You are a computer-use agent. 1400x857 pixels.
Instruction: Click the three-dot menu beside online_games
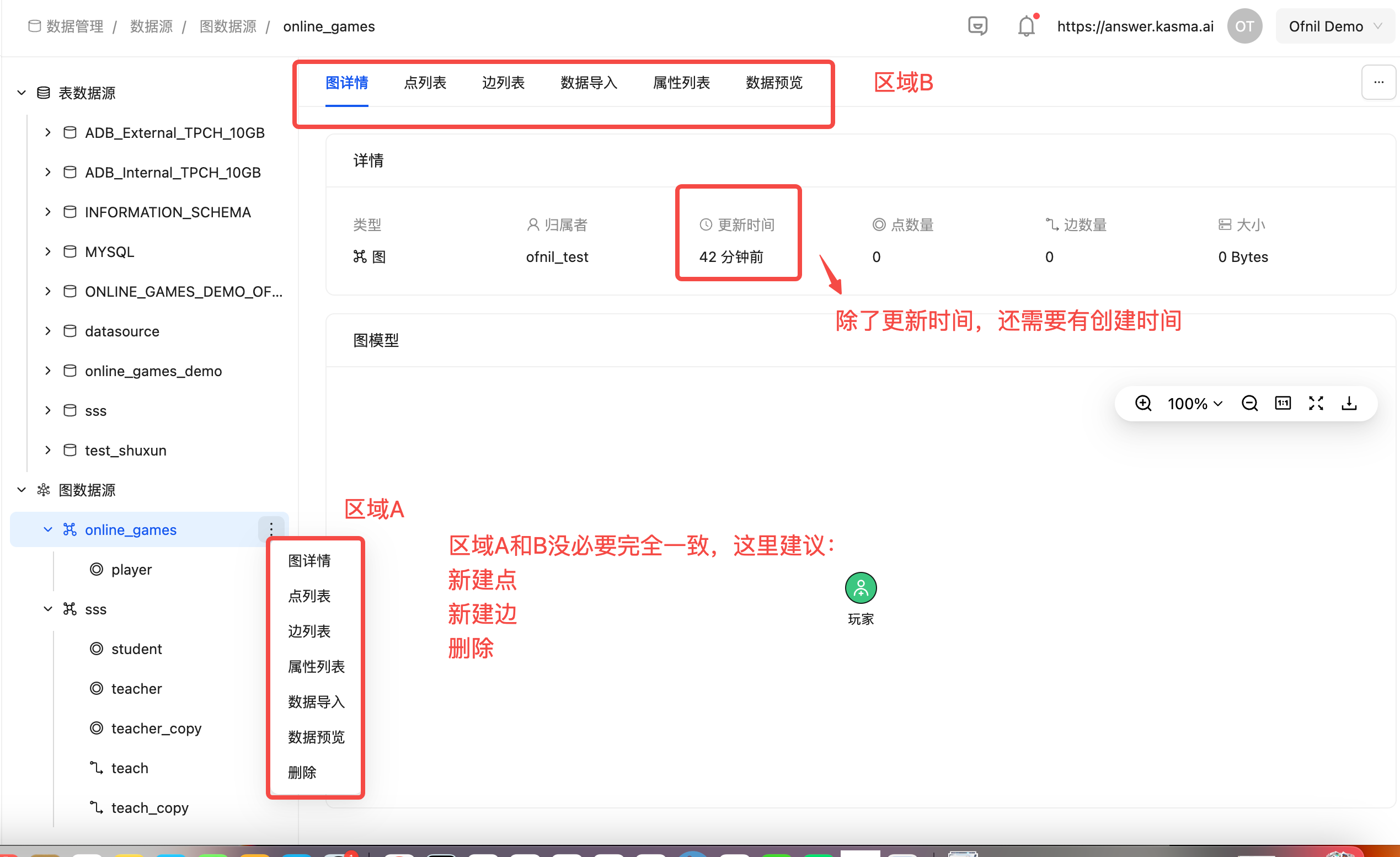[x=271, y=529]
